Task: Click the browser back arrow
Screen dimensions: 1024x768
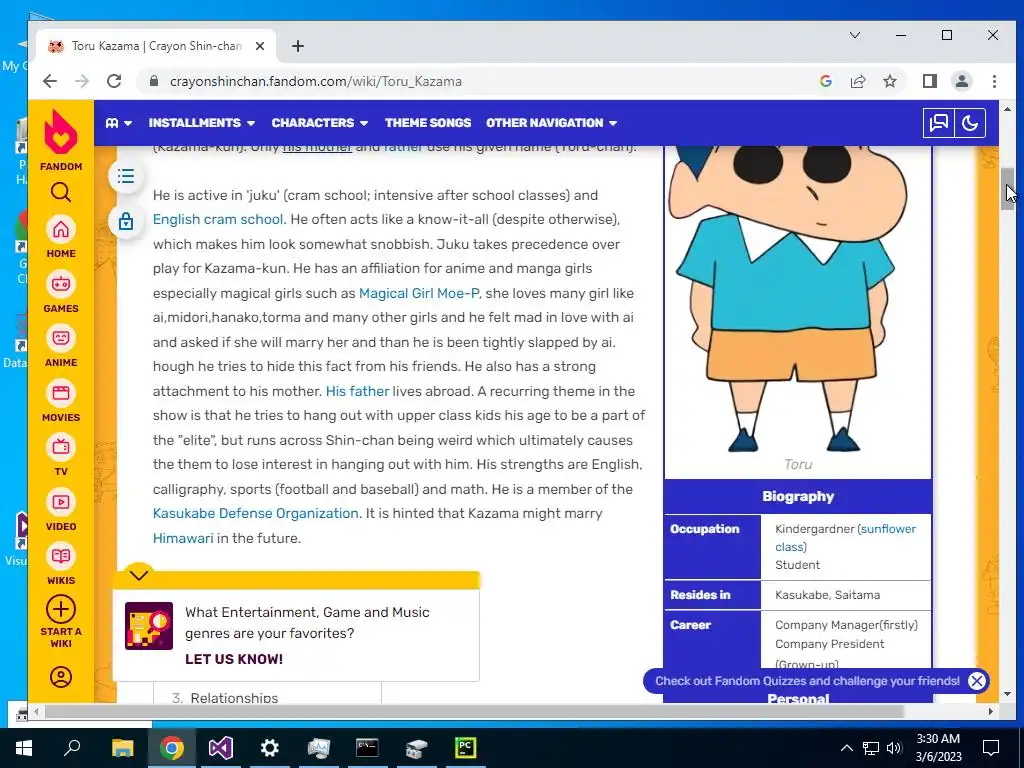Action: click(x=50, y=81)
